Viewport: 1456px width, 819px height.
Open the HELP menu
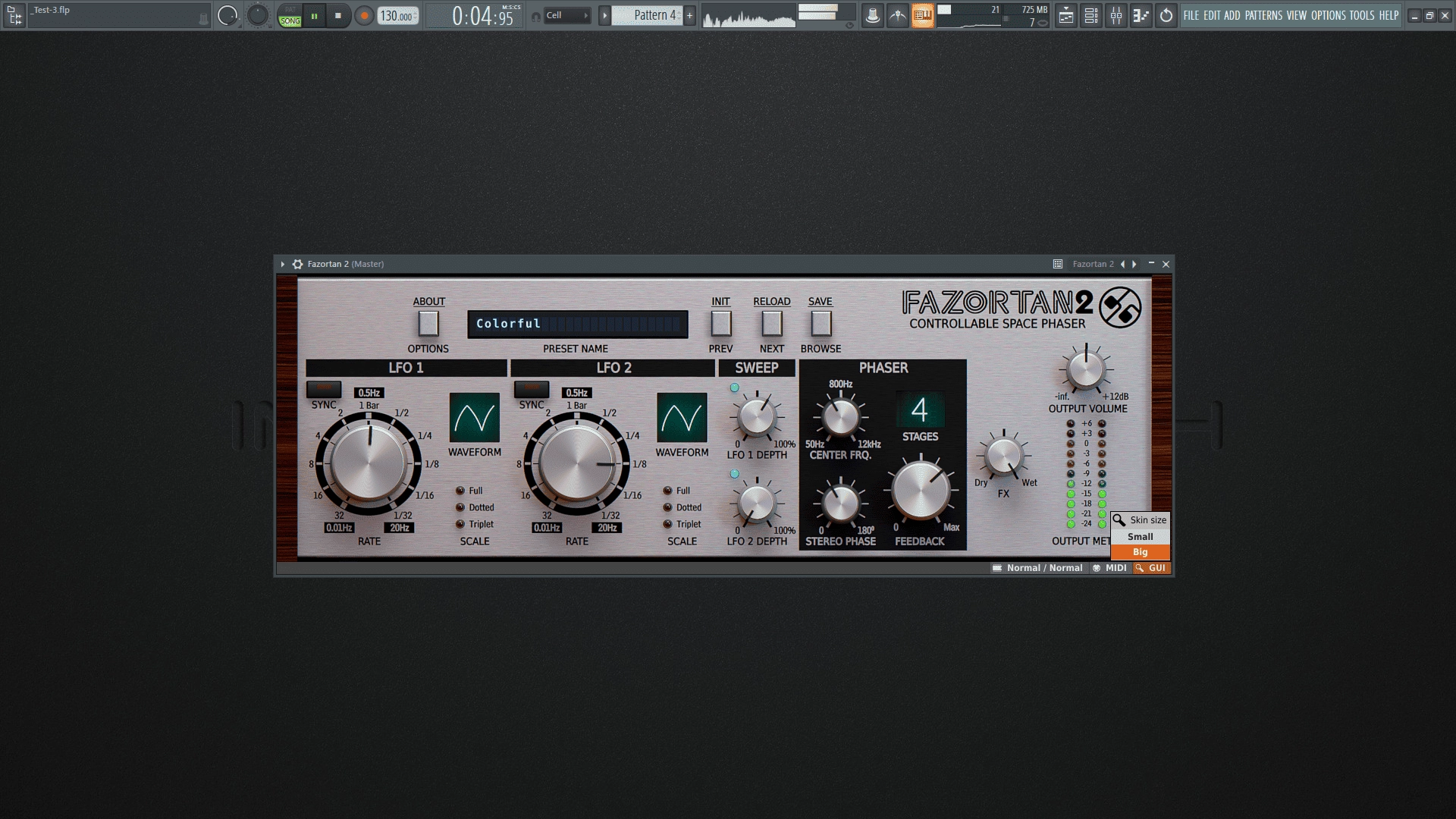1389,15
